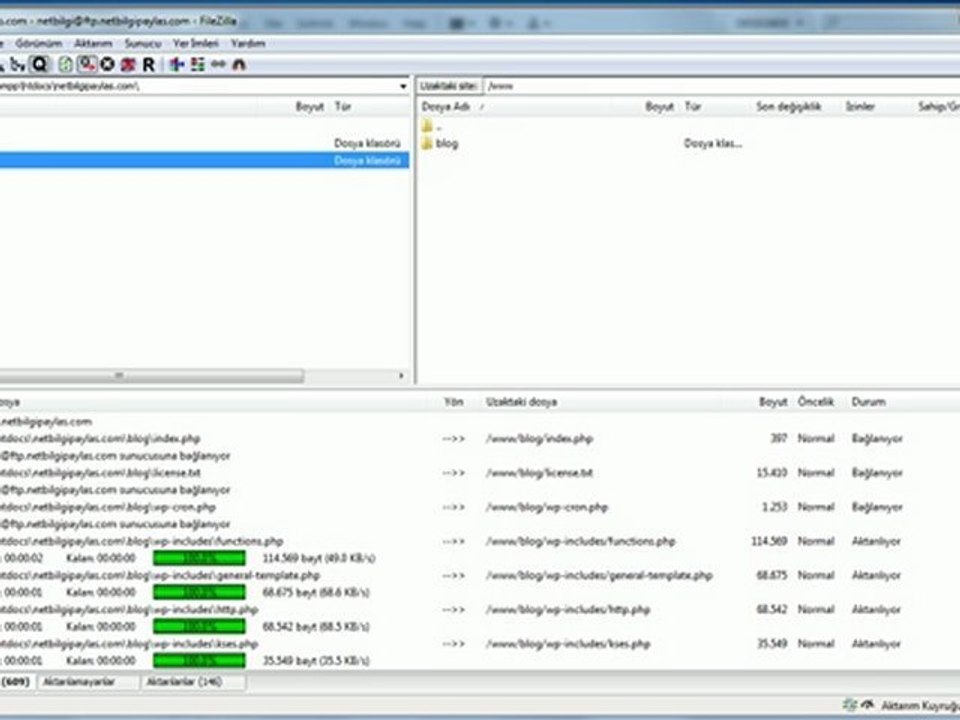
Task: Select the highlighted Dosya klasörü row in local pane
Action: [x=204, y=160]
